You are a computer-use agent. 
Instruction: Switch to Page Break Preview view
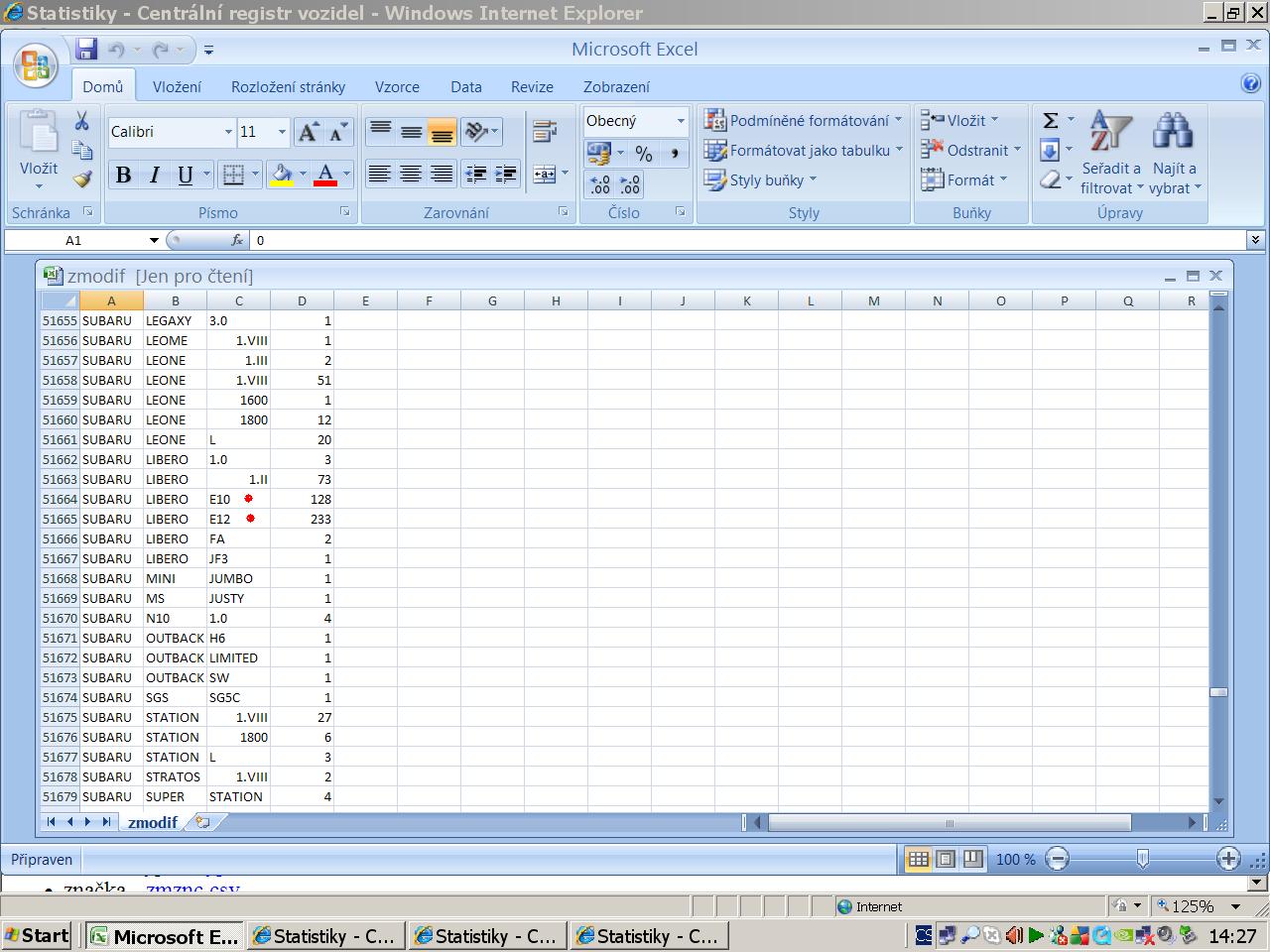tap(972, 859)
